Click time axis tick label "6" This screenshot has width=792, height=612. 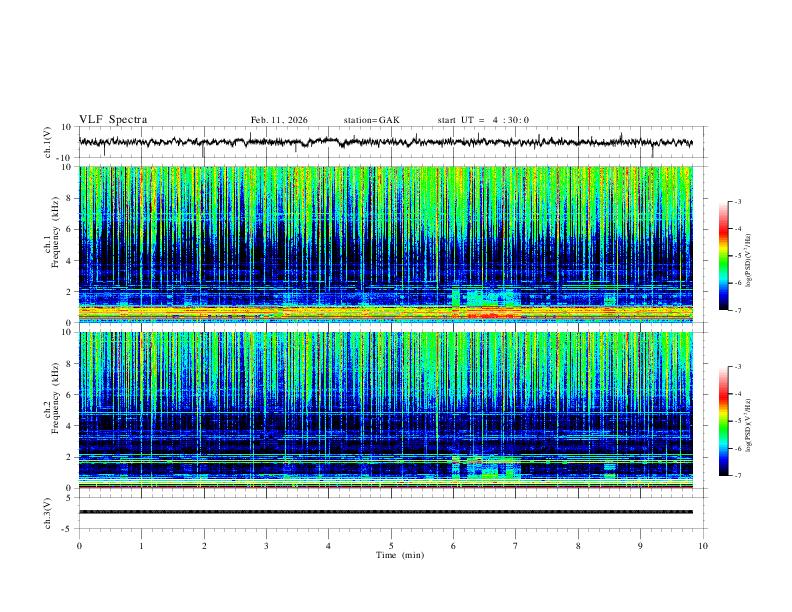pyautogui.click(x=454, y=546)
